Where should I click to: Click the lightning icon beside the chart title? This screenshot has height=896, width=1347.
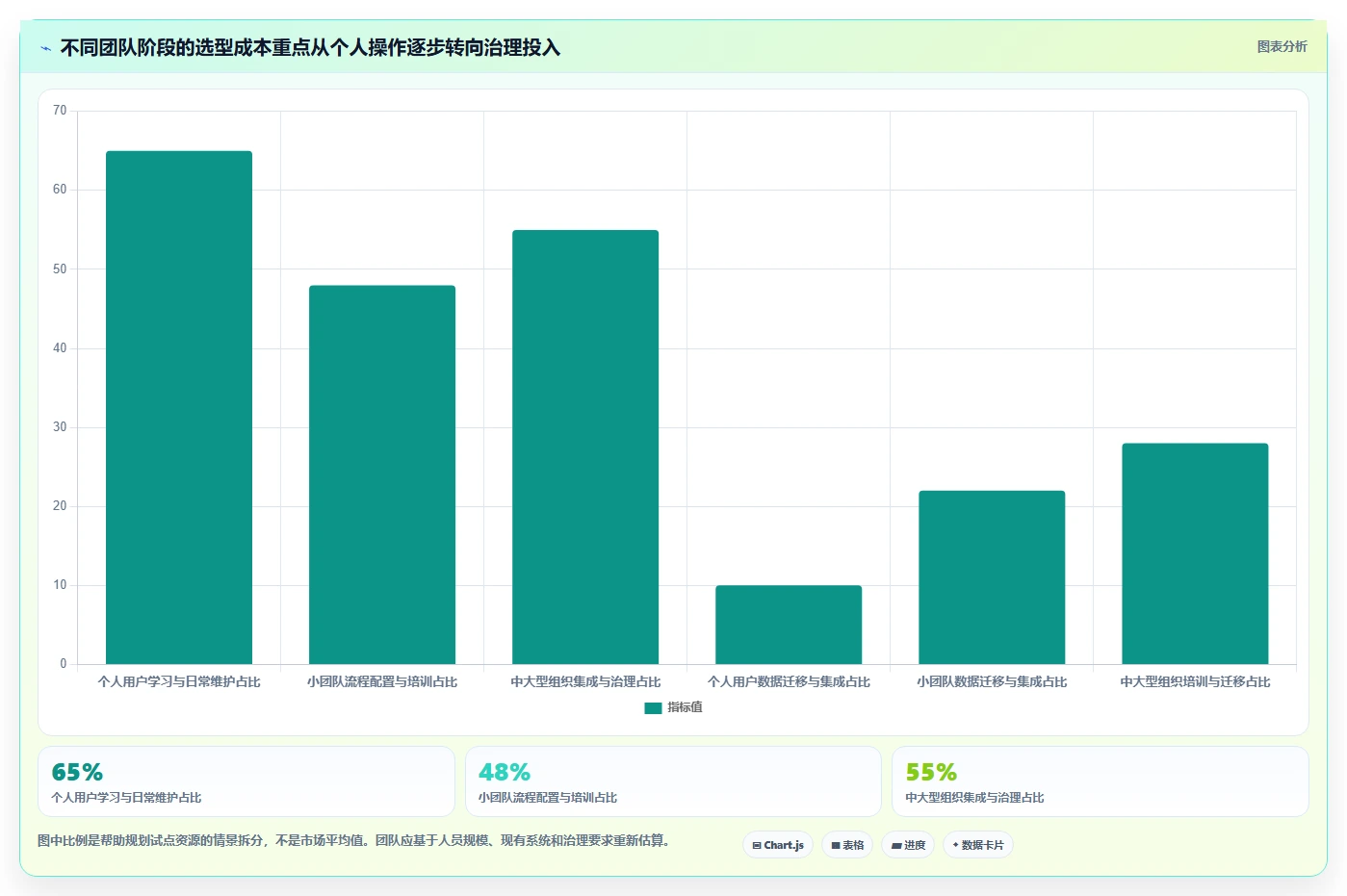coord(45,48)
